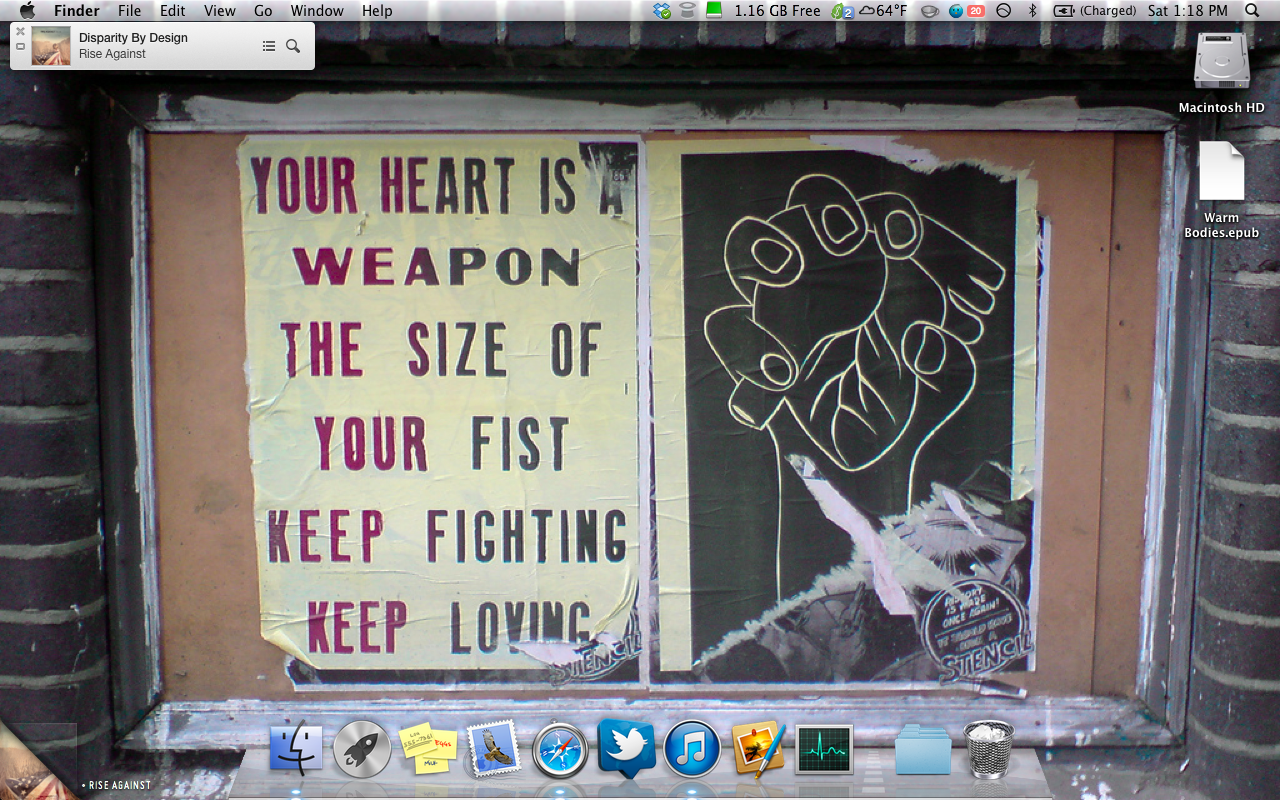
Task: Open the Edit menu
Action: pyautogui.click(x=173, y=11)
